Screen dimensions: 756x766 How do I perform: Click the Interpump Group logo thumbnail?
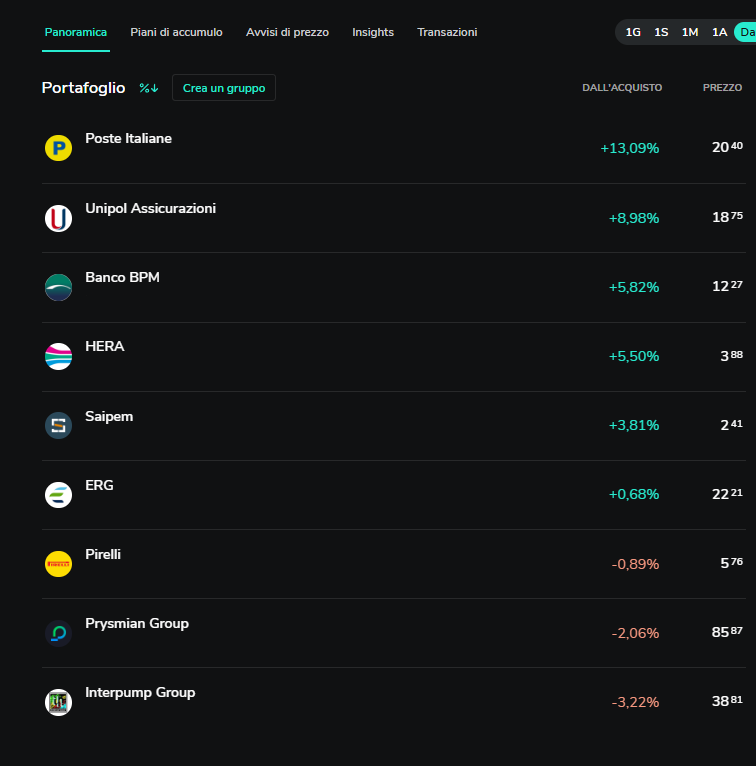point(58,702)
